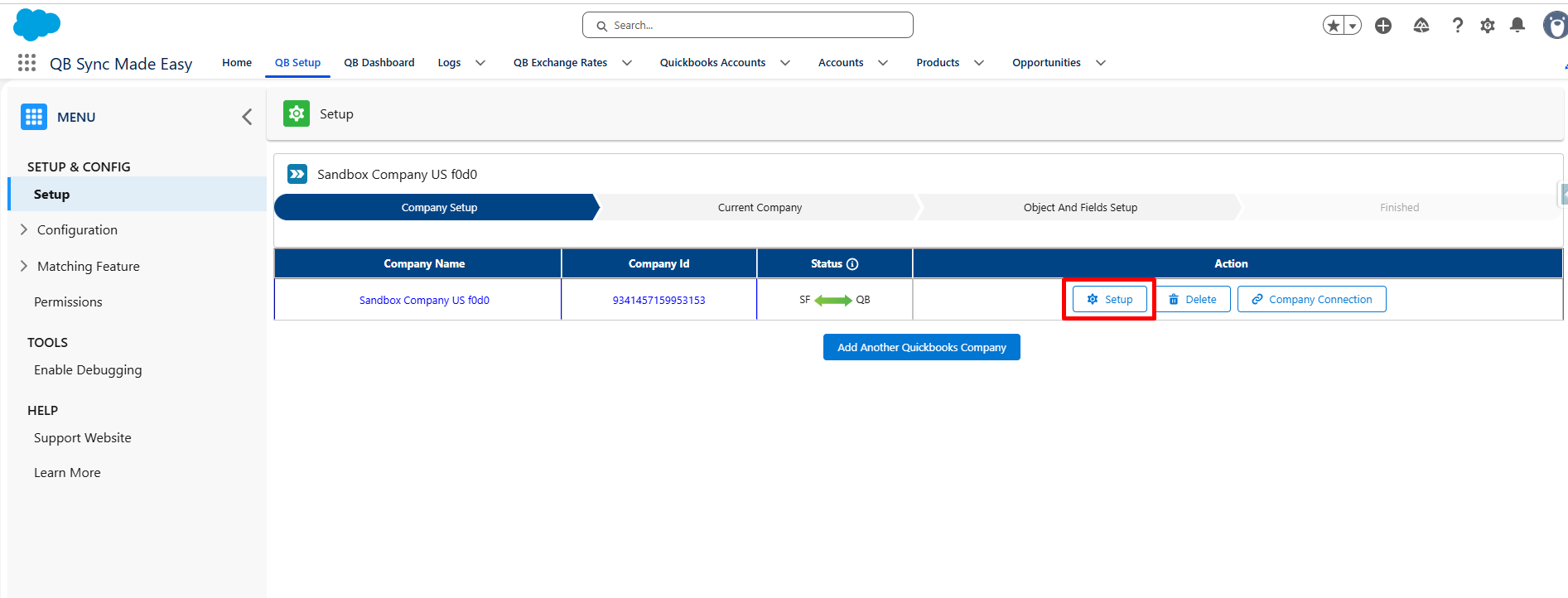The width and height of the screenshot is (1568, 598).
Task: Collapse the MENU sidebar with arrow
Action: tap(247, 117)
